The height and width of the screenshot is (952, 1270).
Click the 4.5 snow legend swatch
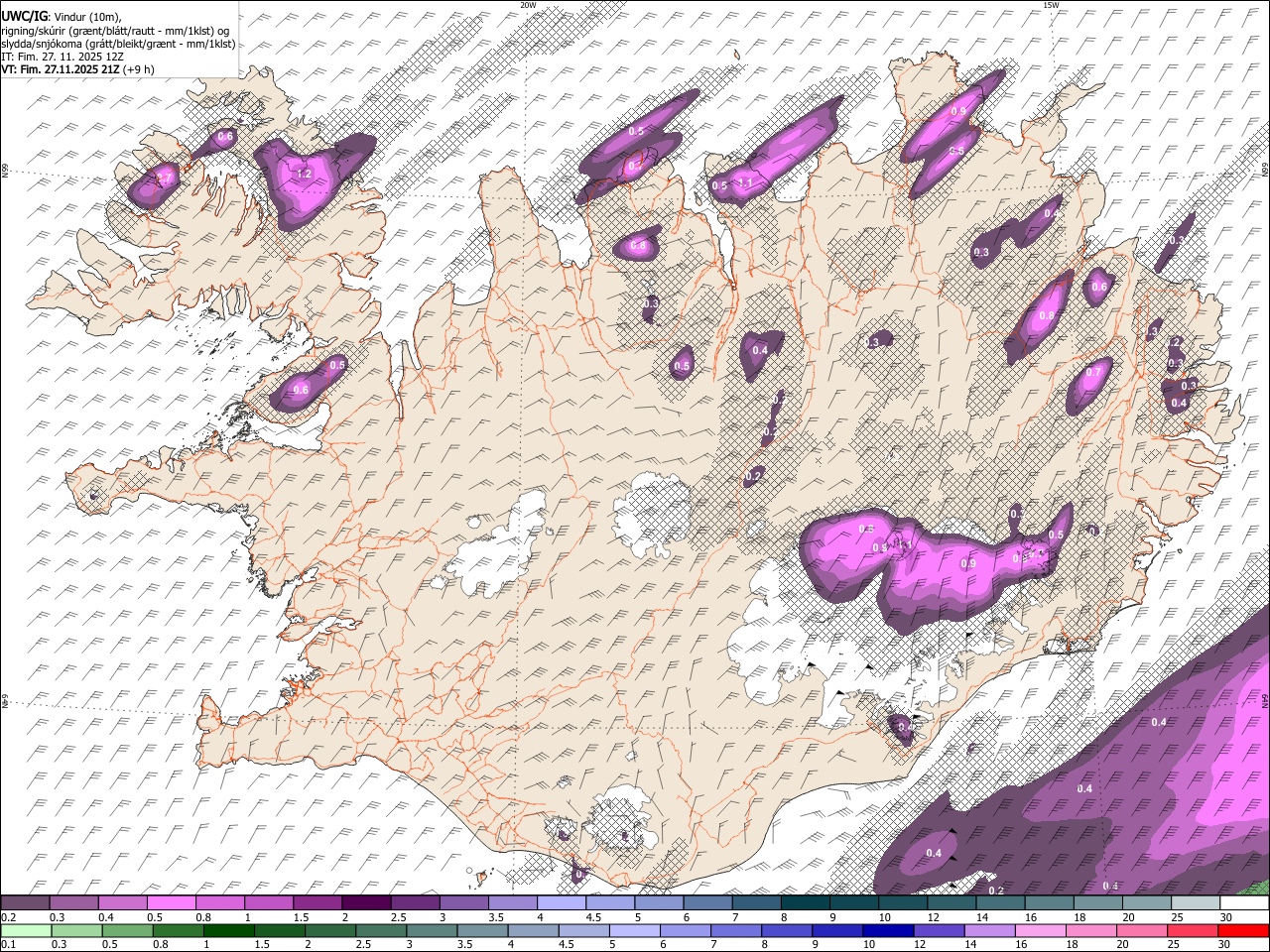609,903
